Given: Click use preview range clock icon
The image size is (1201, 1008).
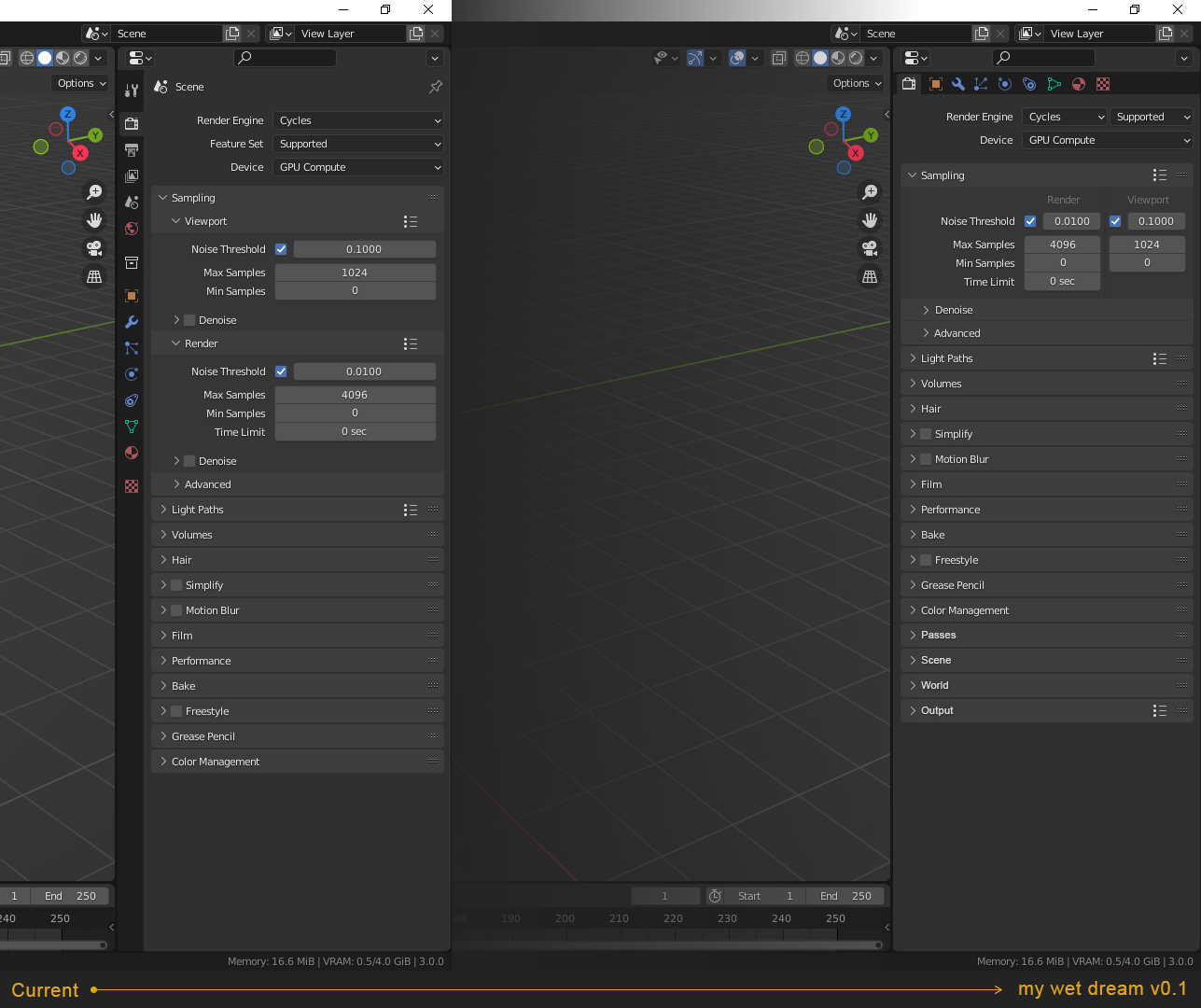Looking at the screenshot, I should tap(715, 896).
